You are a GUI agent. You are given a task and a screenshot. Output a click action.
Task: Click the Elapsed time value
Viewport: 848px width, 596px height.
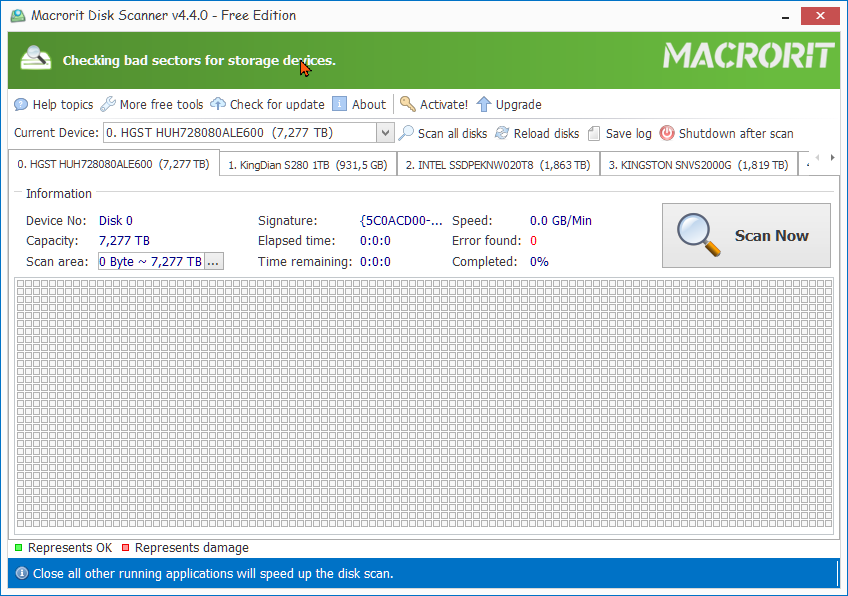point(375,241)
